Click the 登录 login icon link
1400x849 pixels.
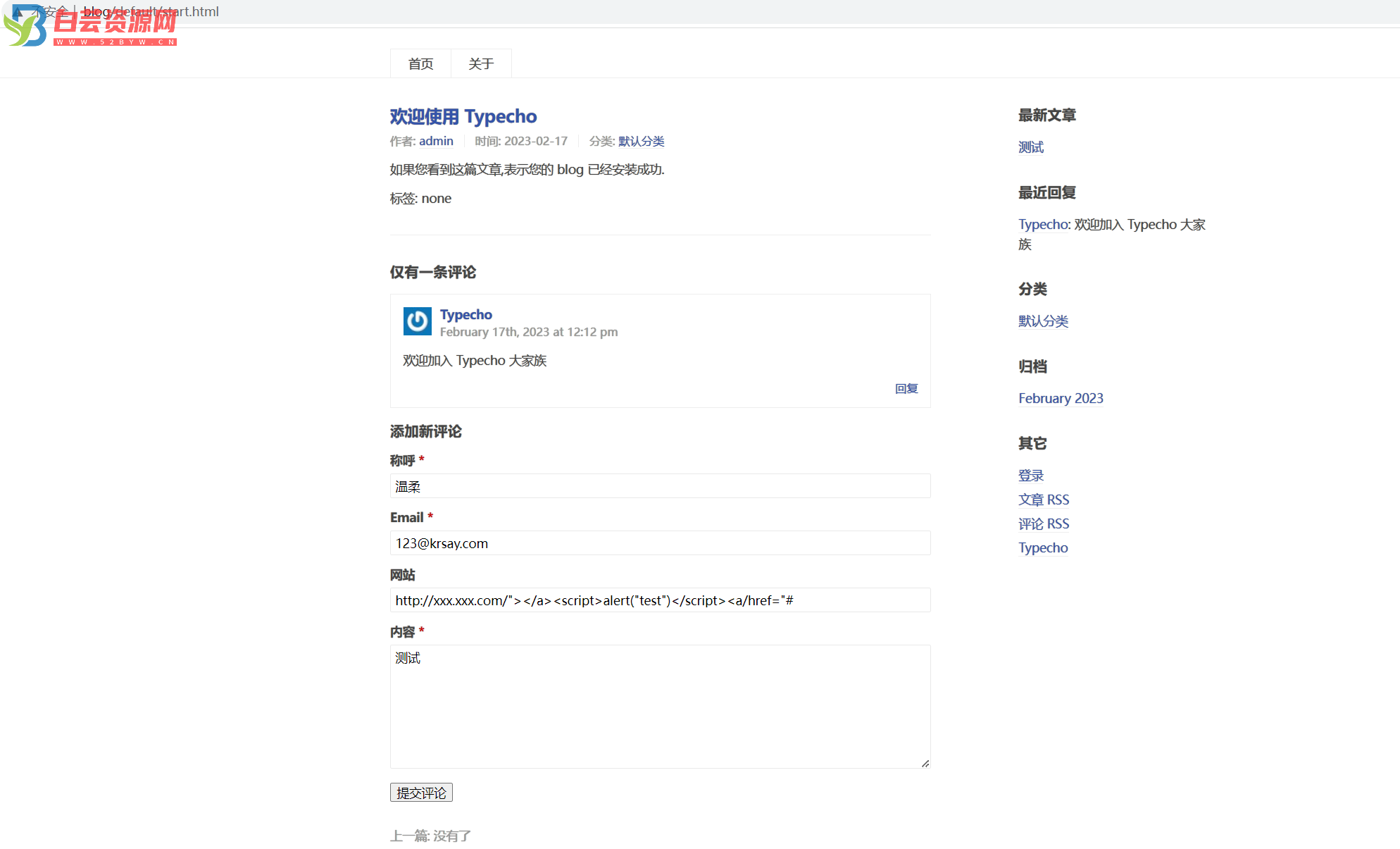tap(1032, 475)
